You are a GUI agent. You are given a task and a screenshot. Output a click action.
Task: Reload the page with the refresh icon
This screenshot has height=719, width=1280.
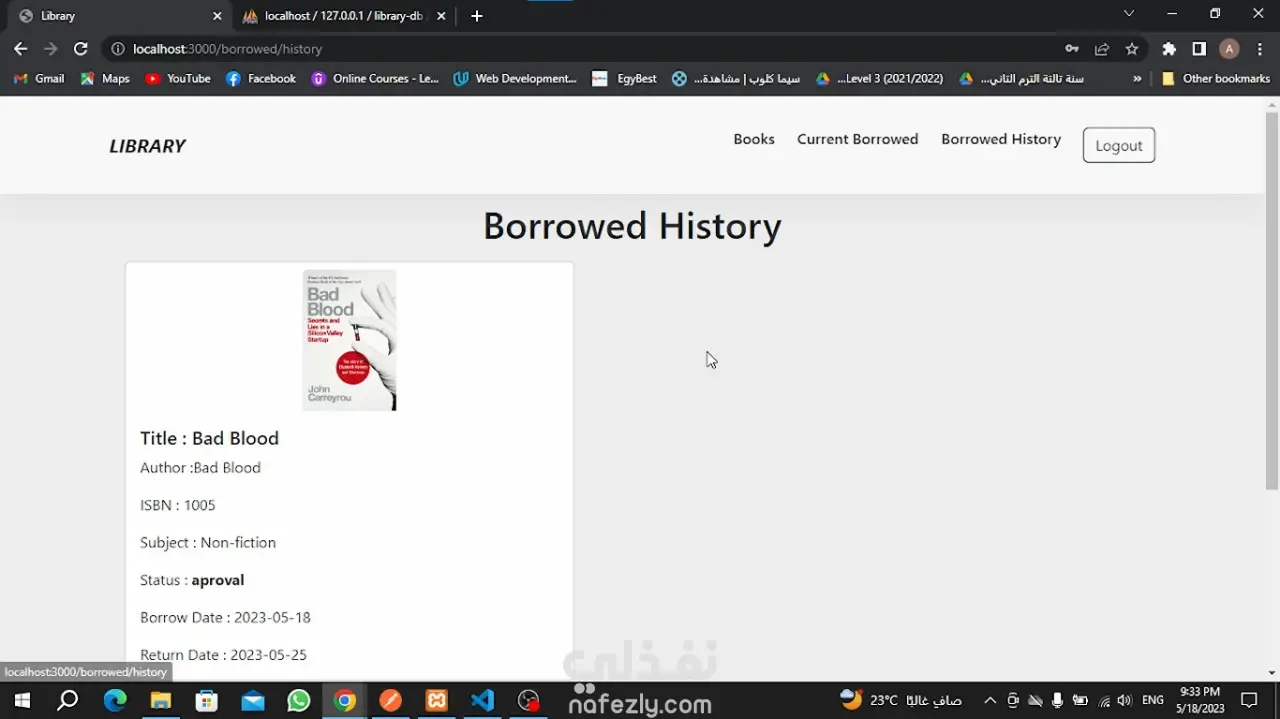tap(80, 48)
